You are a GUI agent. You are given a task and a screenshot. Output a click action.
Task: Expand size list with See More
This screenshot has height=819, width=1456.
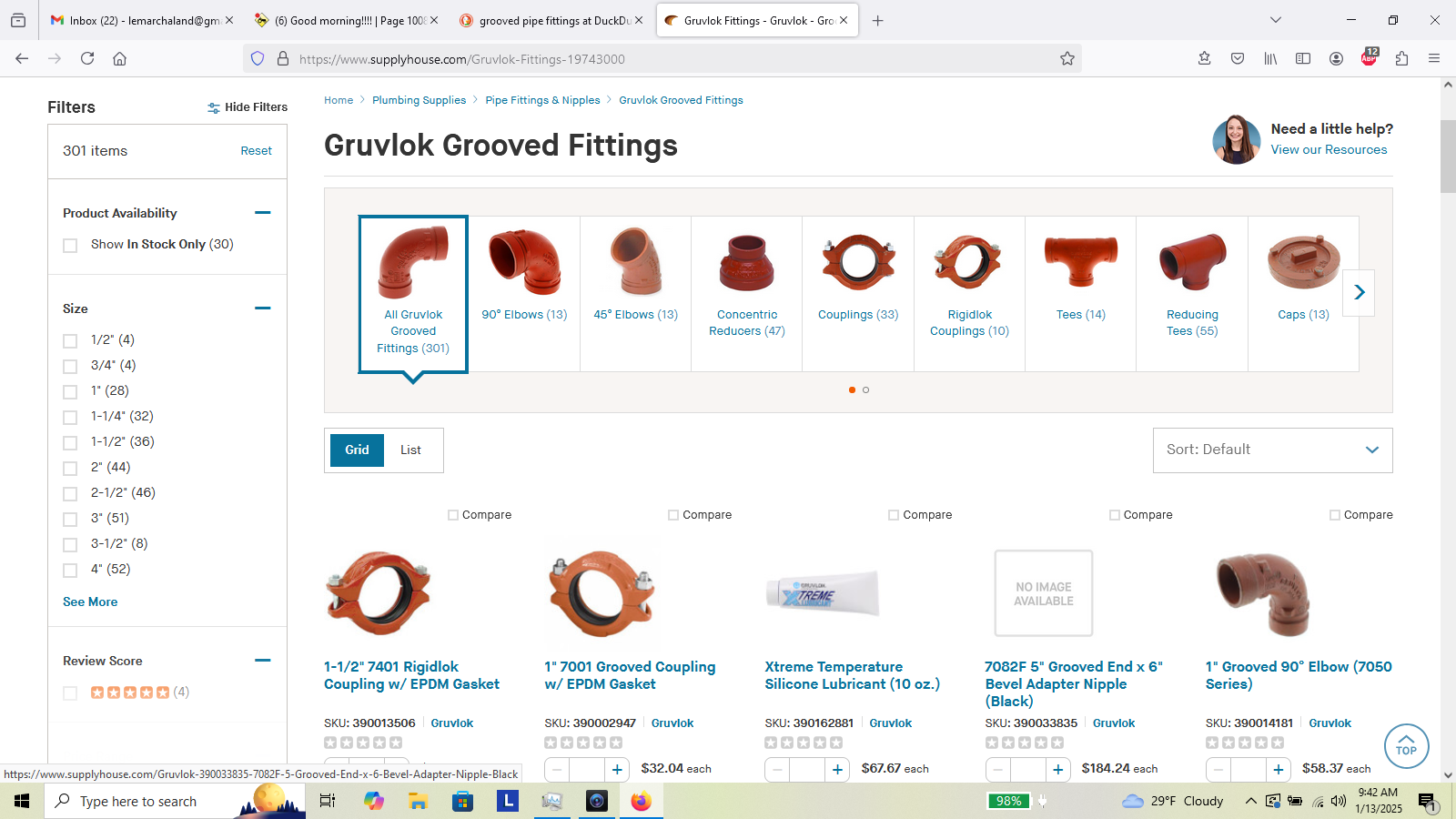(x=90, y=602)
